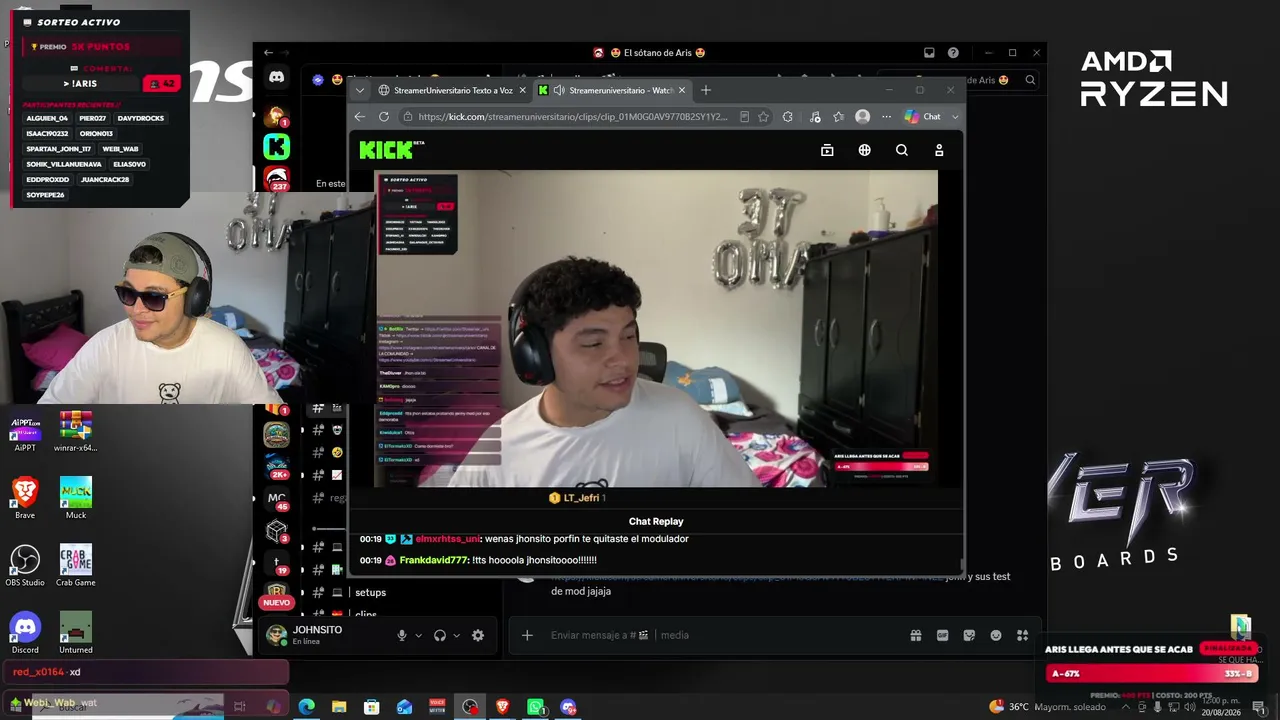Deafen Discord audio with headphones icon

coord(440,635)
